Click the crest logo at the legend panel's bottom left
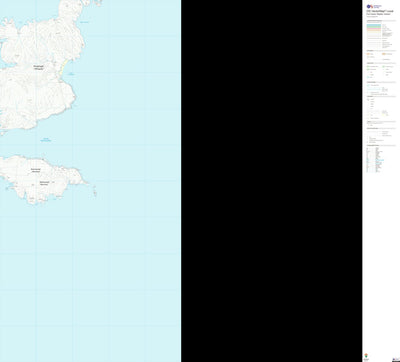This screenshot has width=400, height=362. tap(366, 357)
